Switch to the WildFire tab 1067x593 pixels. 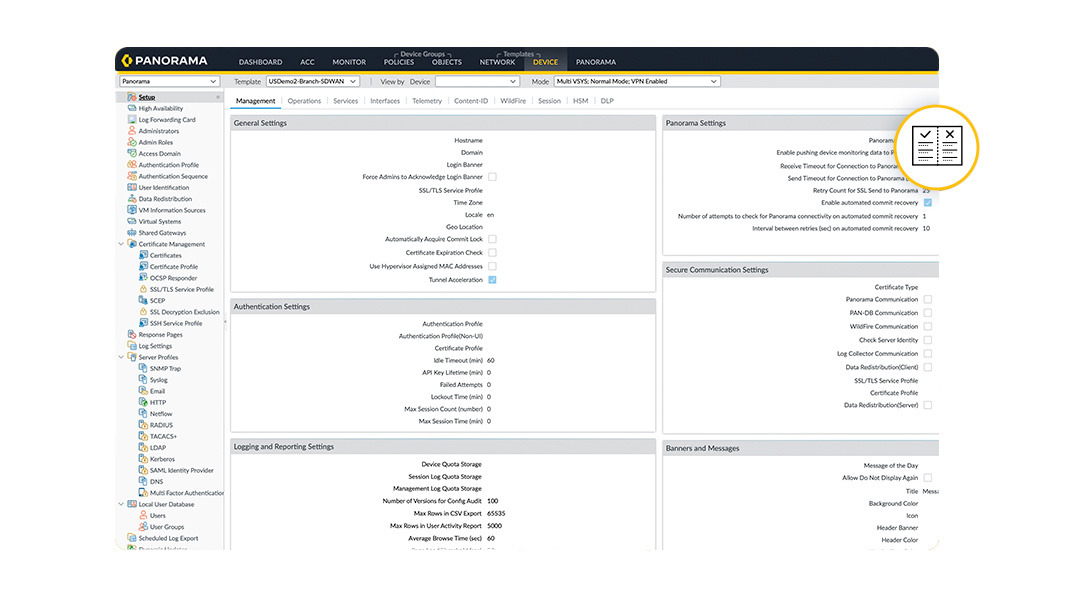tap(511, 100)
